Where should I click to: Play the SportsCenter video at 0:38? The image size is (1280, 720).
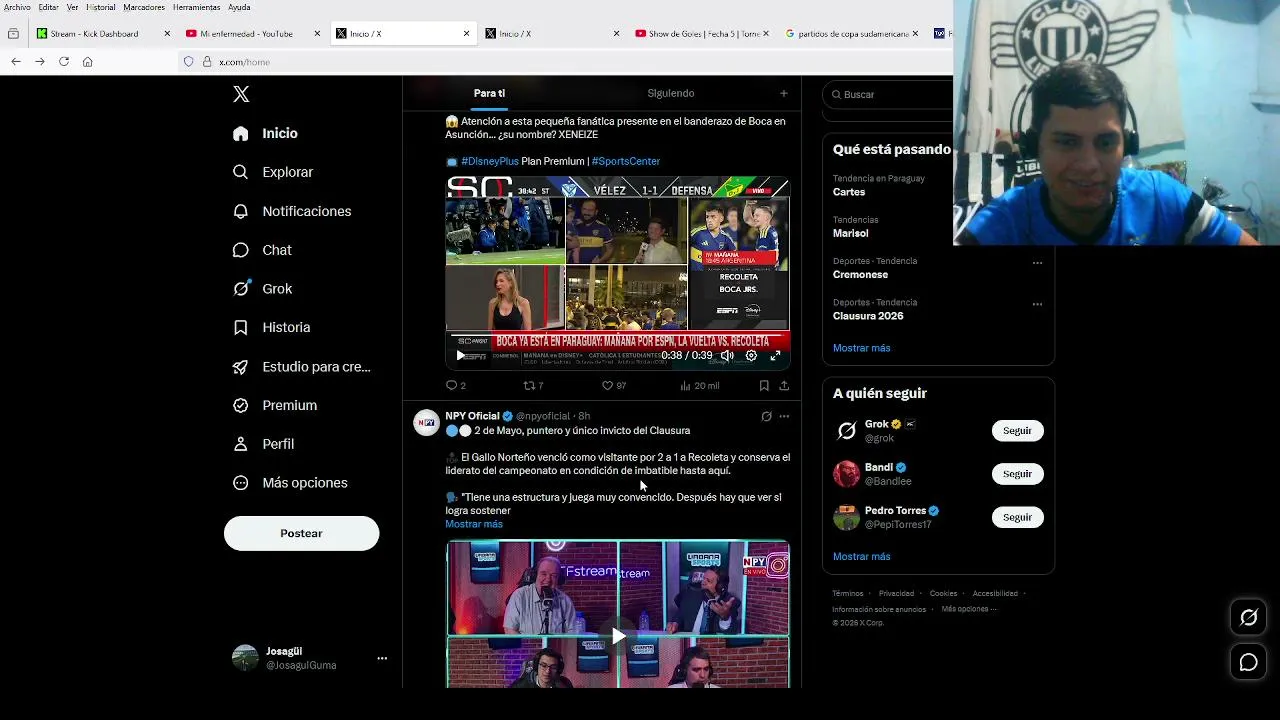point(460,355)
